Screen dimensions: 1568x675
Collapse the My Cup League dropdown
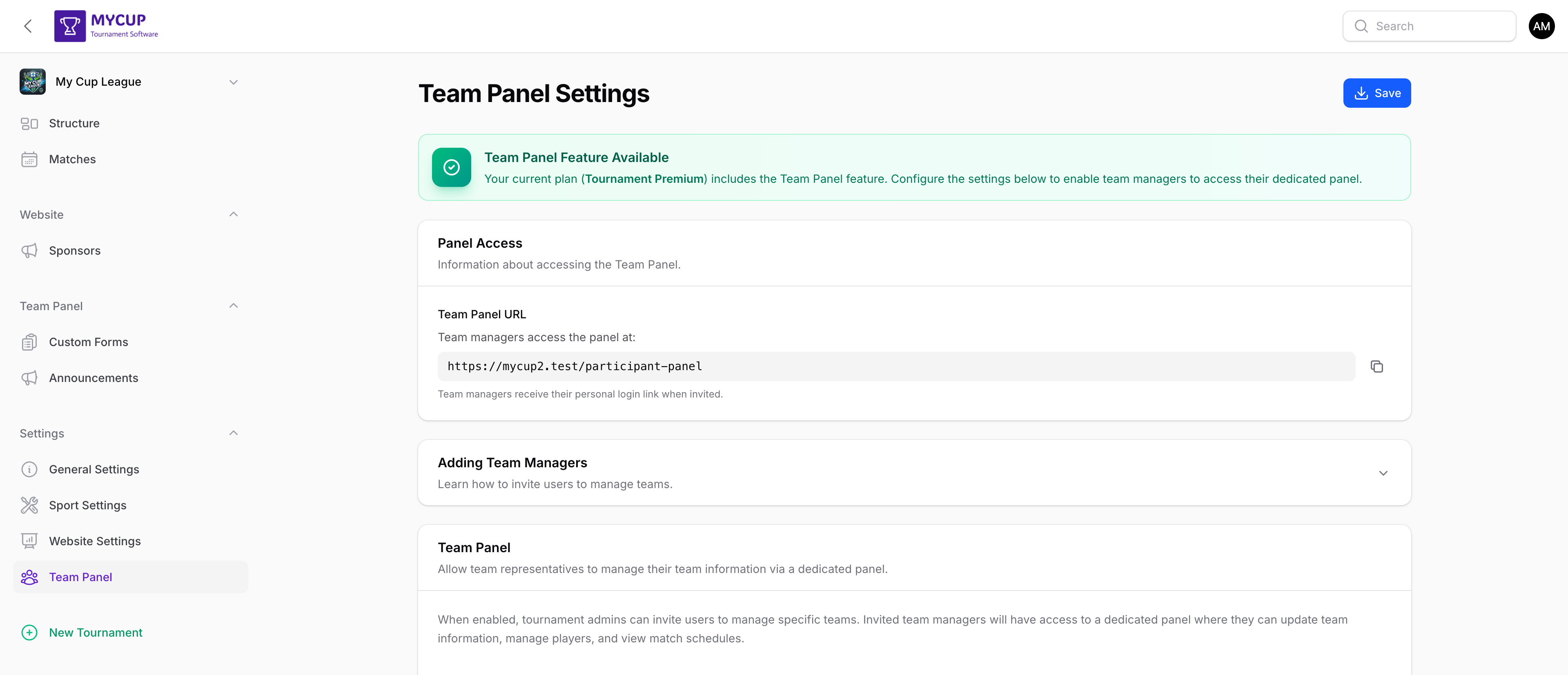click(234, 82)
